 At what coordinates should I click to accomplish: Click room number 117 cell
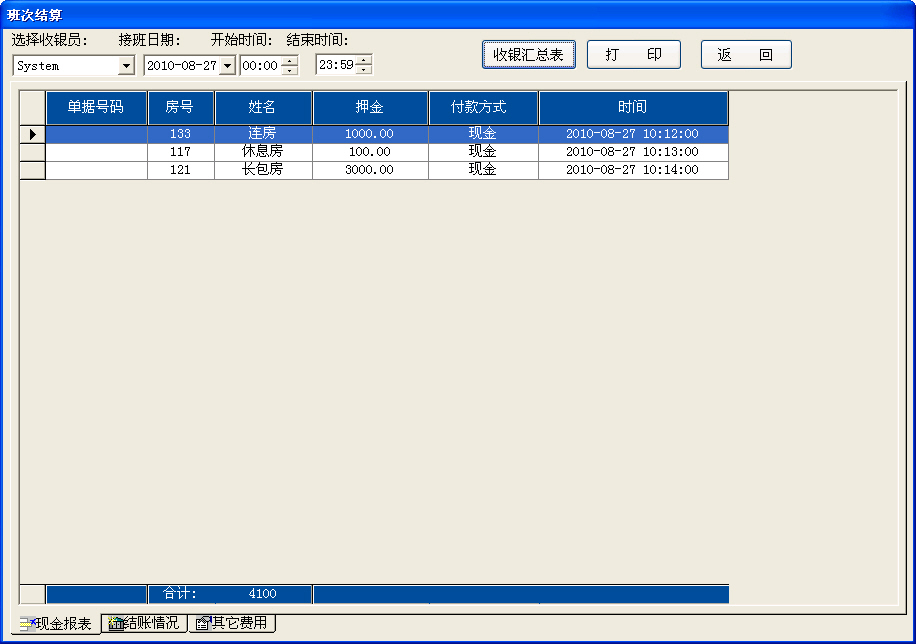(181, 152)
